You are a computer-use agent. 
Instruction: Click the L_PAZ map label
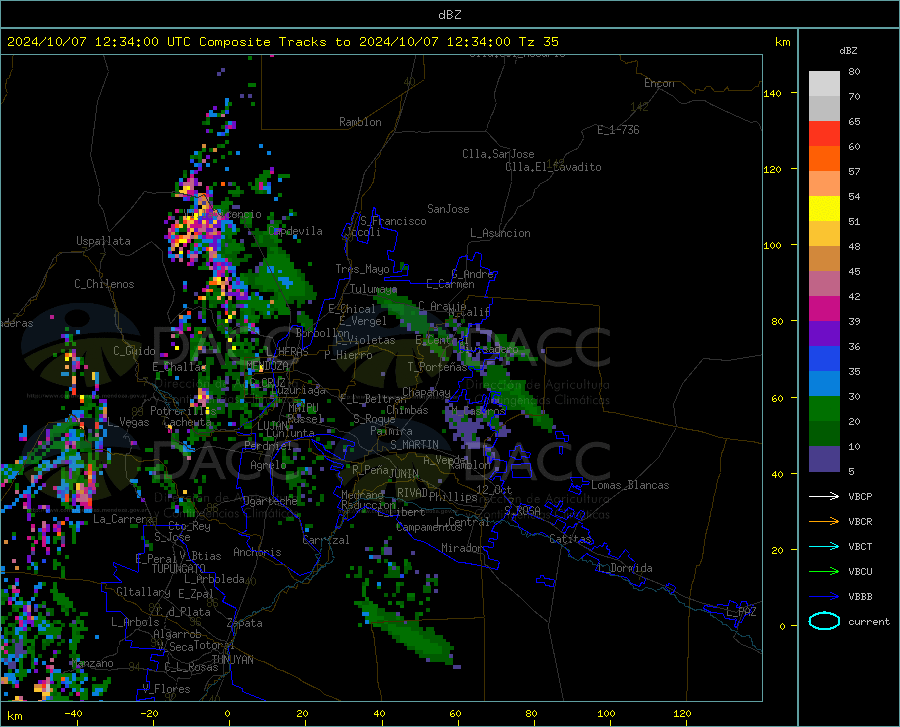(x=741, y=612)
